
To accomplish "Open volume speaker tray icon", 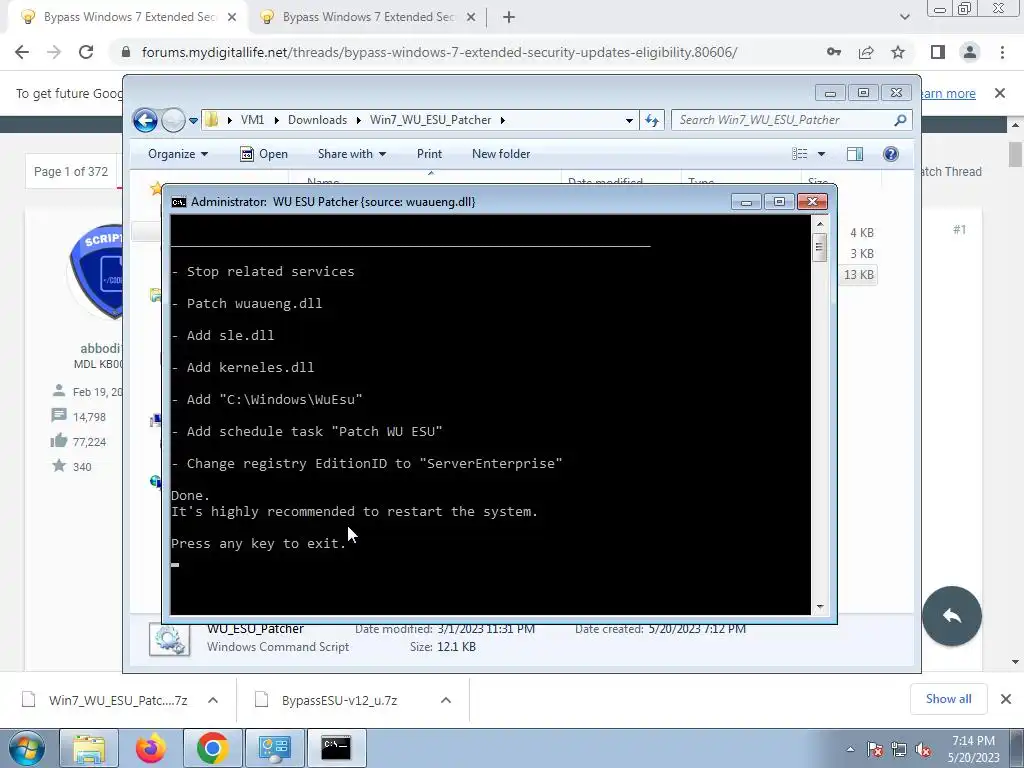I will (x=923, y=750).
